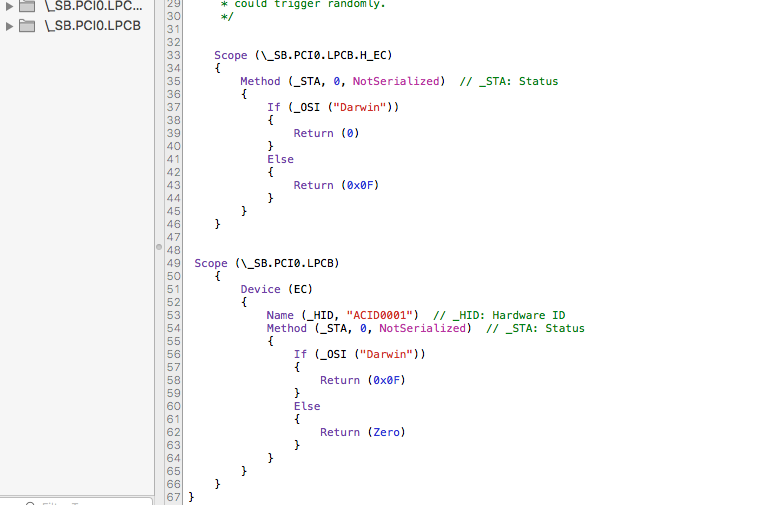Click the "ACID0001" hardware ID string

click(380, 315)
